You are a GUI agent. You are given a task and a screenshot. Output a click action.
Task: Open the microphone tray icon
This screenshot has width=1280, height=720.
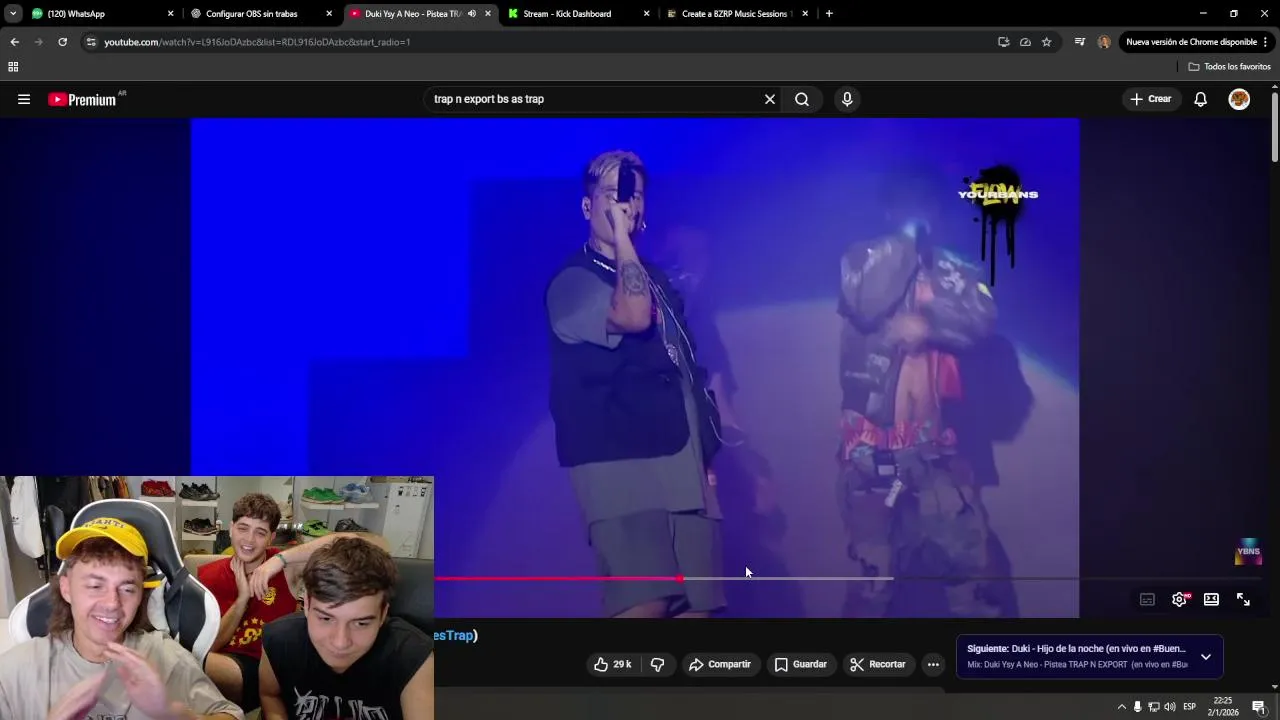(1137, 707)
